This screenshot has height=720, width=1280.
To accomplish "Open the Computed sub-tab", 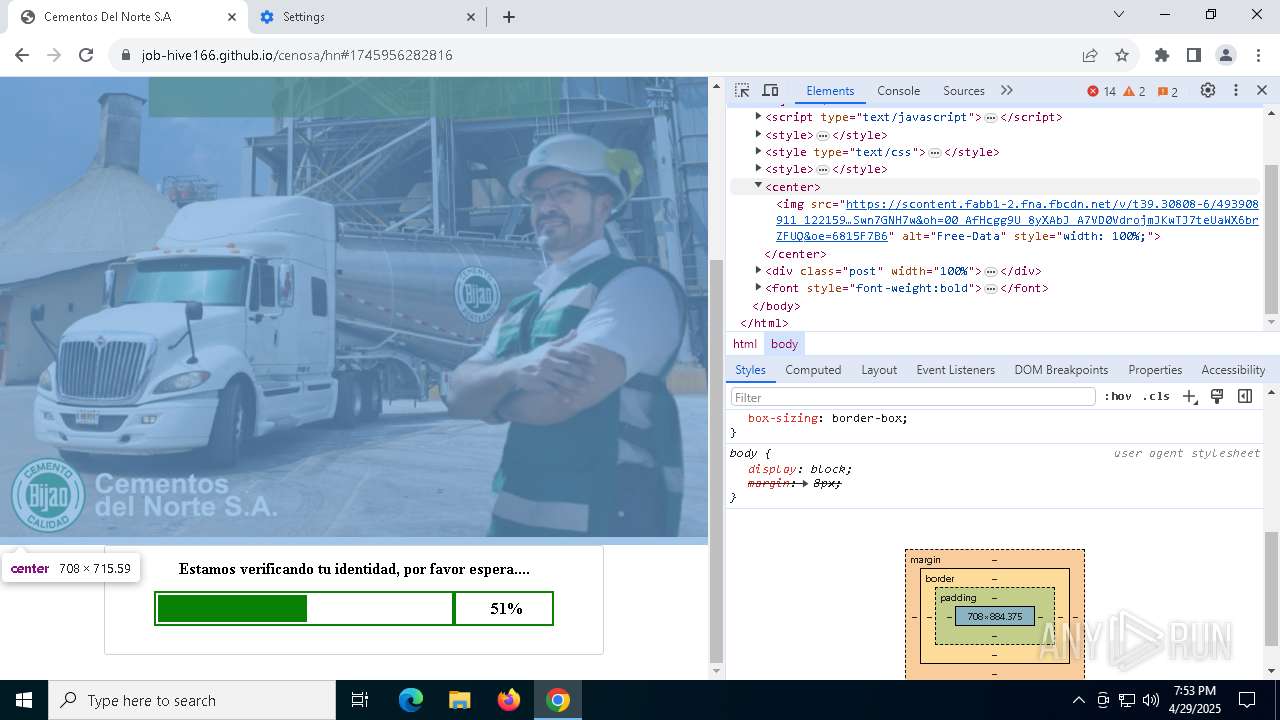I will coord(813,370).
